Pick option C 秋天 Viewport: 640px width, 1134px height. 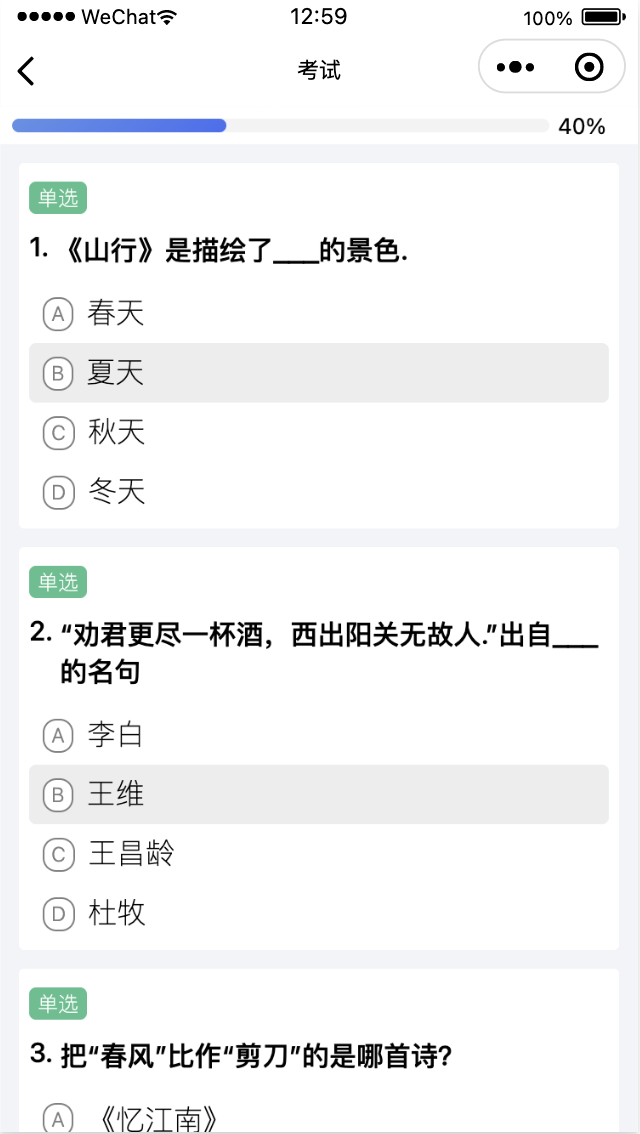click(318, 432)
